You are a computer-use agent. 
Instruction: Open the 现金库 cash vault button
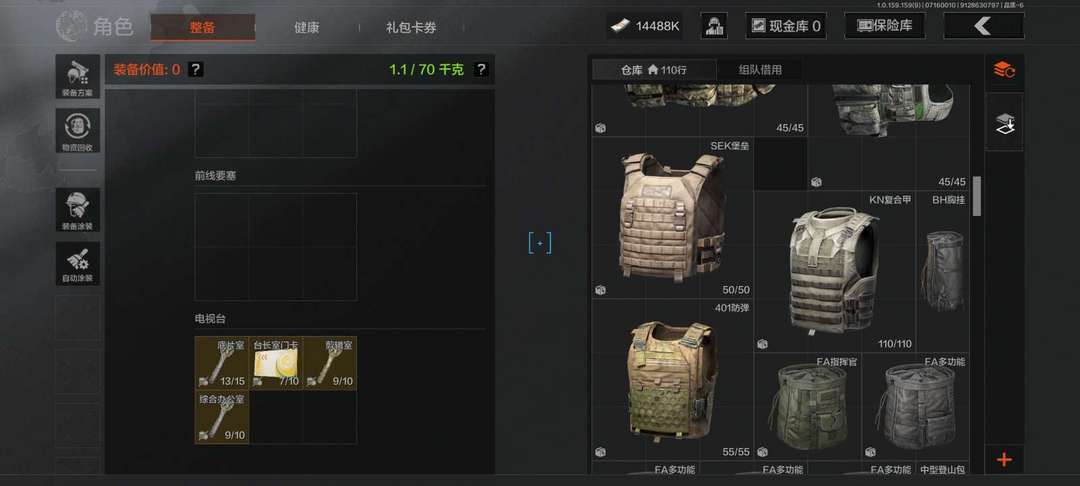tap(786, 26)
